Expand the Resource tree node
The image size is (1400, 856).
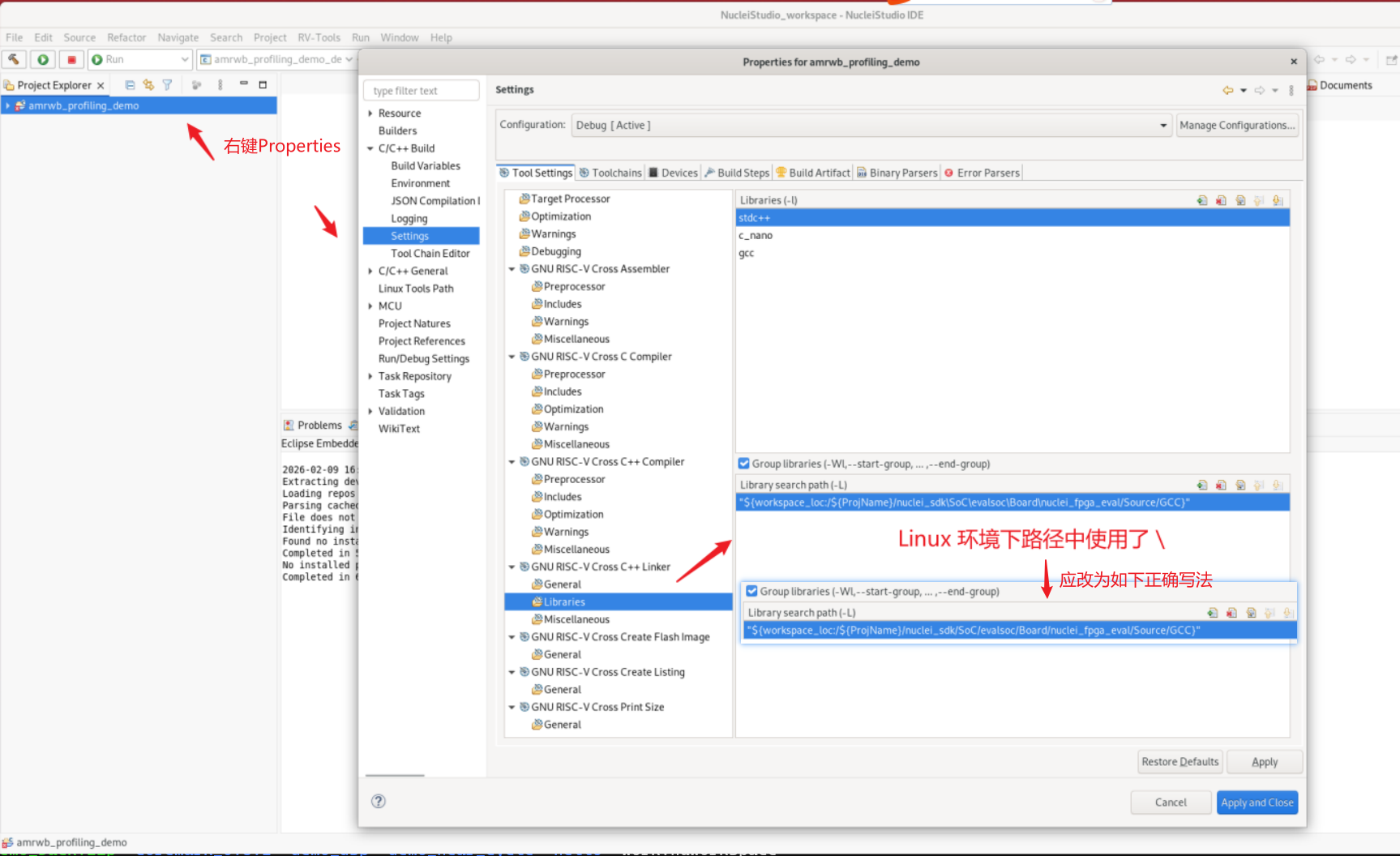point(370,113)
